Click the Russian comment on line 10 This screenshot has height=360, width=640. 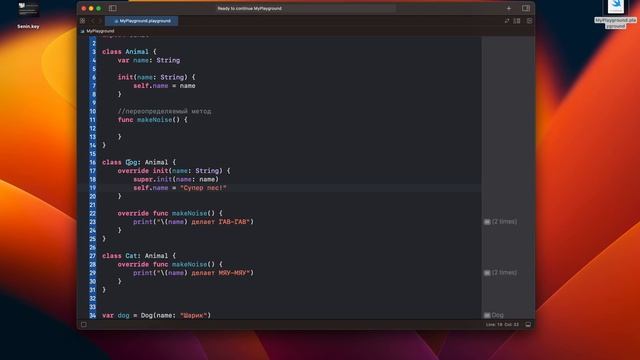coord(164,111)
